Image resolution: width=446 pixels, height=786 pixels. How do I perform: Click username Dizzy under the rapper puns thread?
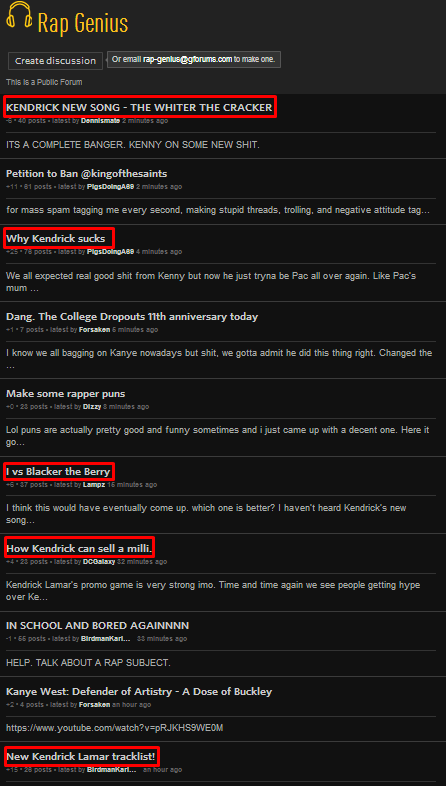(92, 407)
